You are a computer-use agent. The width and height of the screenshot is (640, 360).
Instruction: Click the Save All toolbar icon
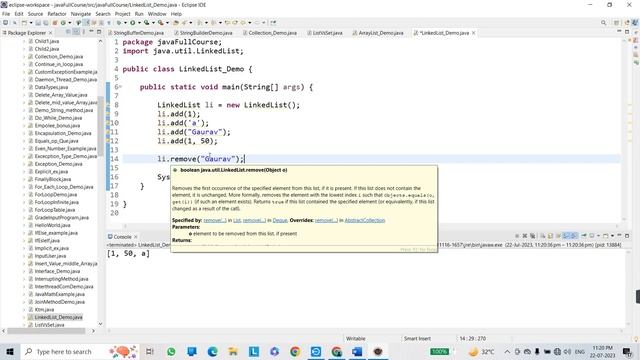[x=46, y=23]
